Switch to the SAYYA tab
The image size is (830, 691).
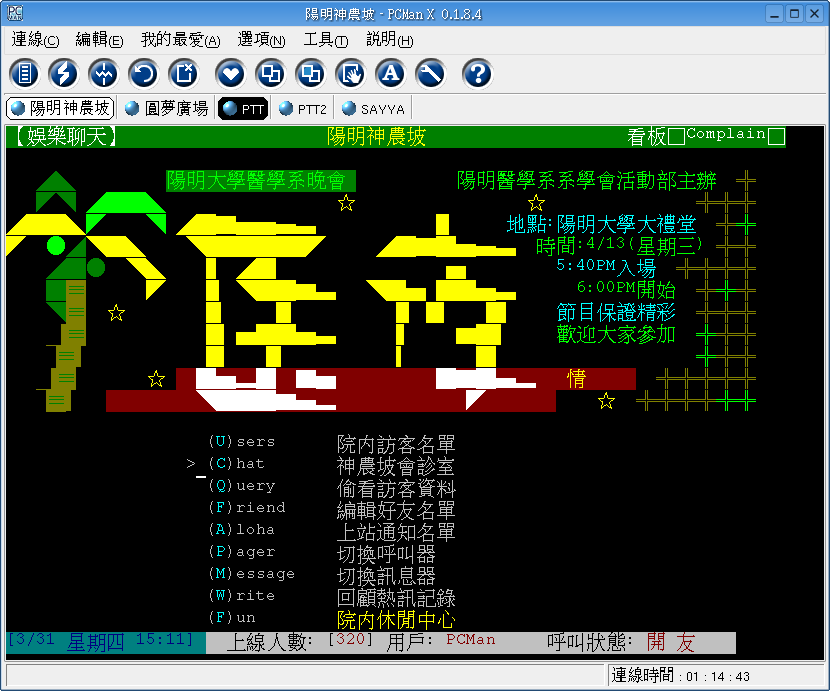coord(373,108)
